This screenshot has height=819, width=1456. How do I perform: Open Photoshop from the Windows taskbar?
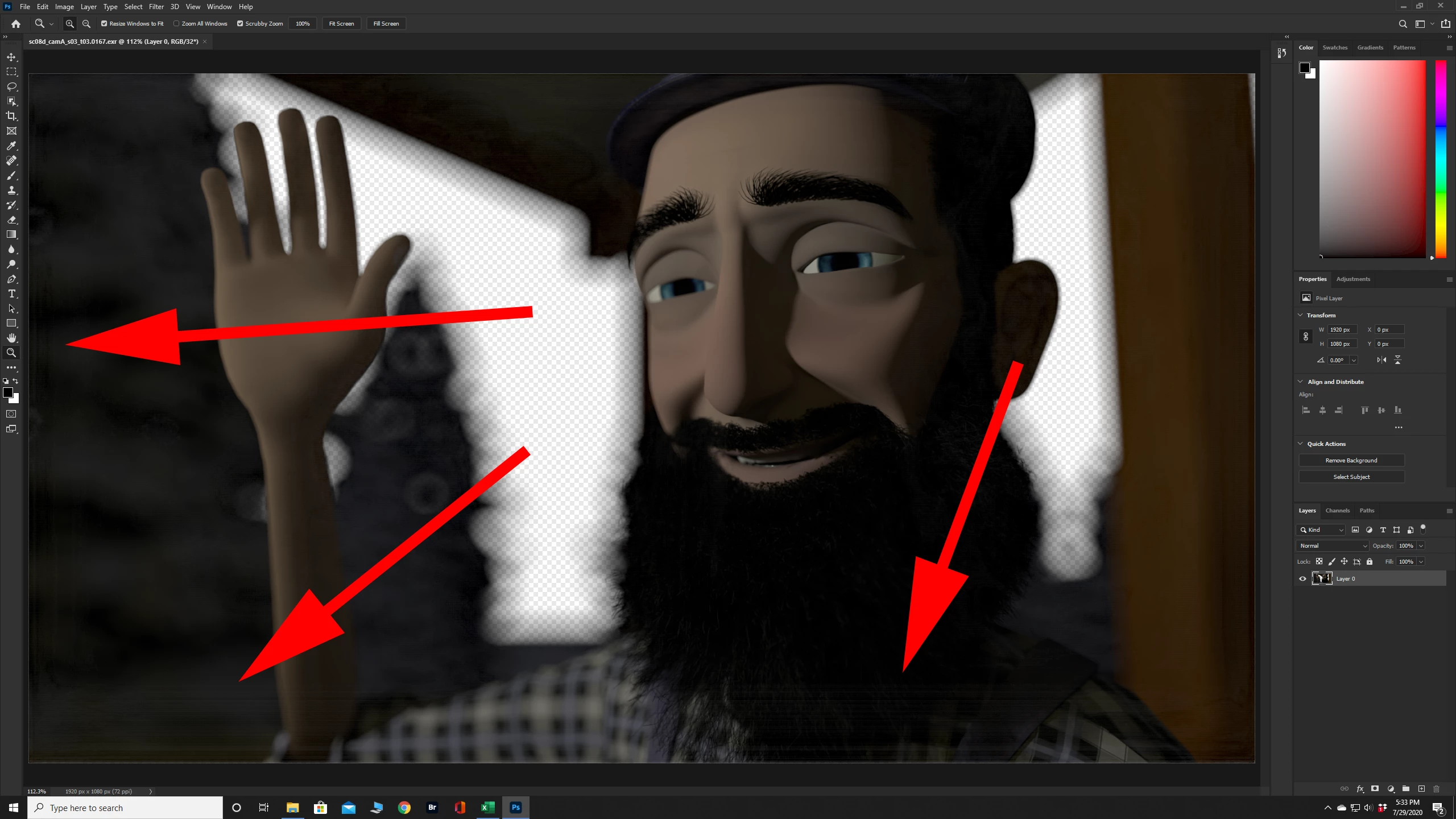(516, 808)
